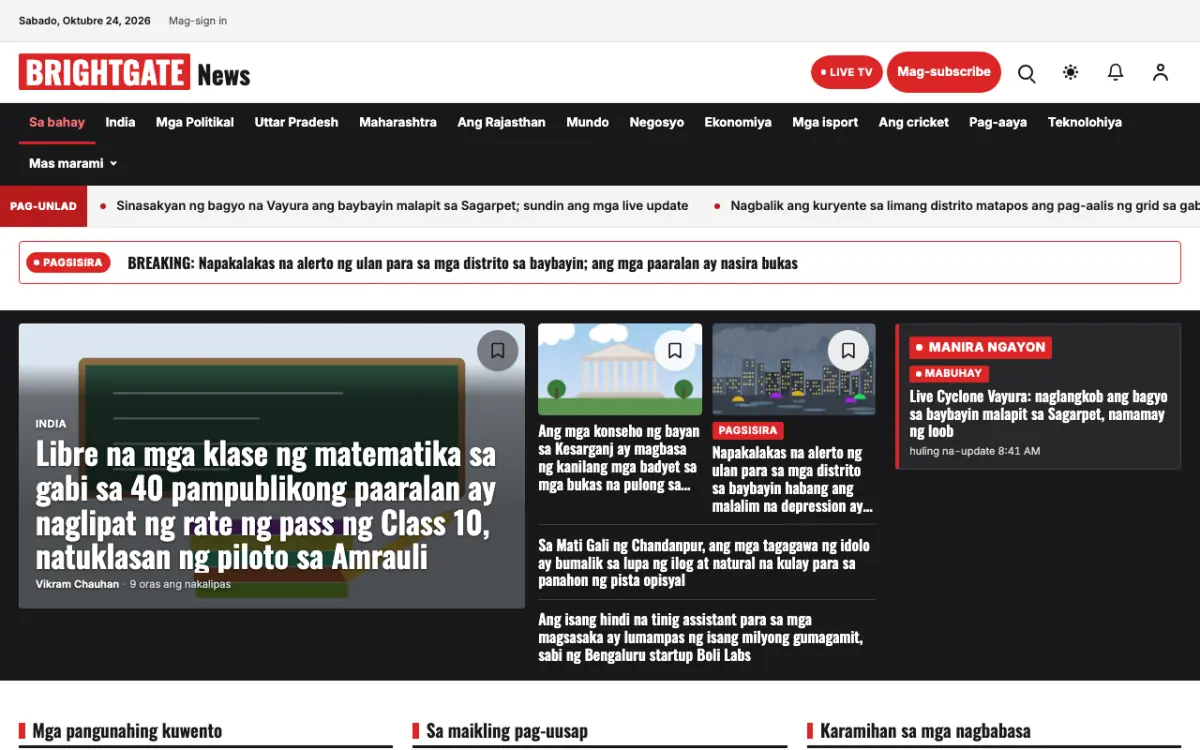
Task: Open ticker story about Nagbalik ang kuryente
Action: tap(964, 206)
